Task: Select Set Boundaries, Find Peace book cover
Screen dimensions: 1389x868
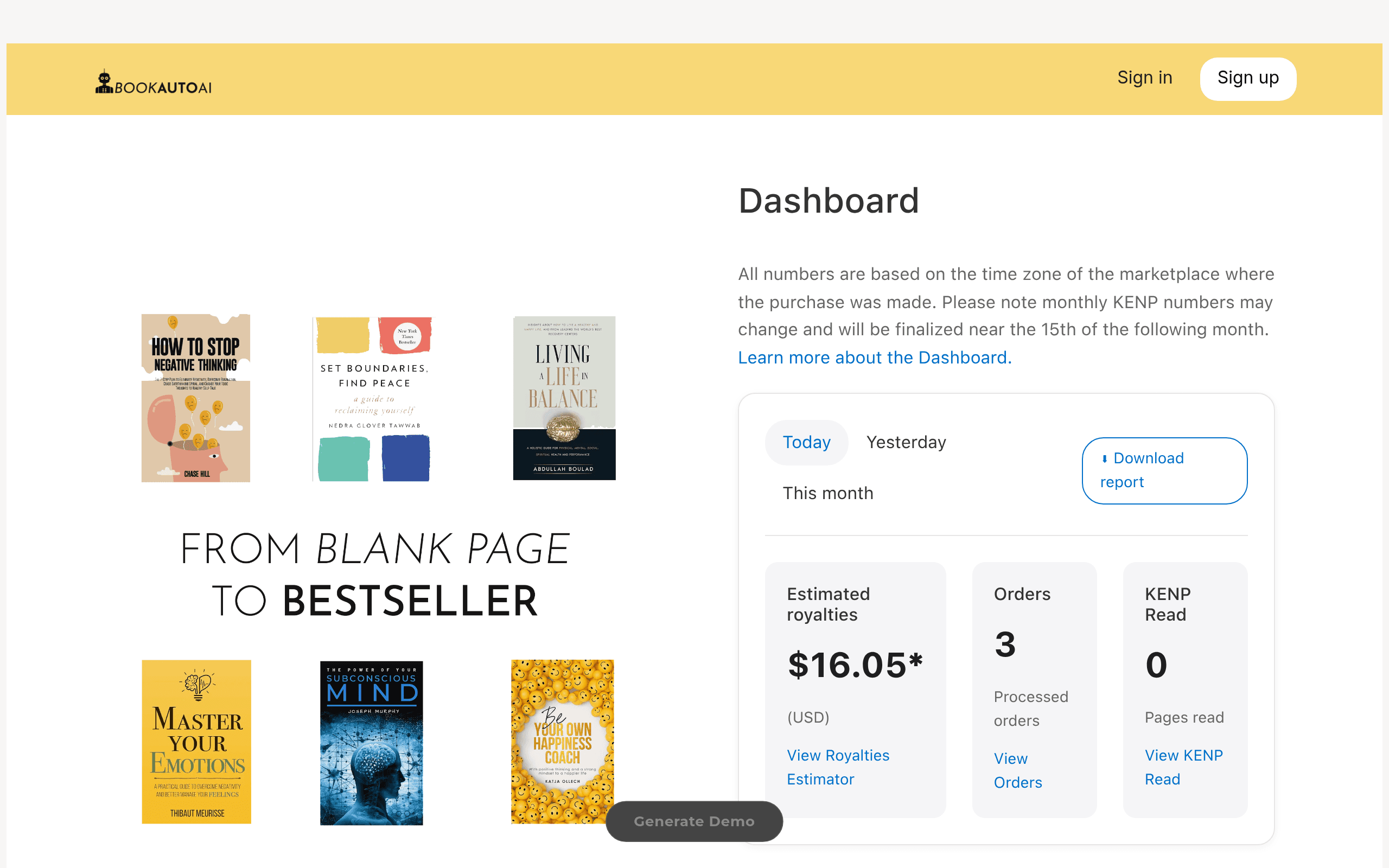Action: [373, 398]
